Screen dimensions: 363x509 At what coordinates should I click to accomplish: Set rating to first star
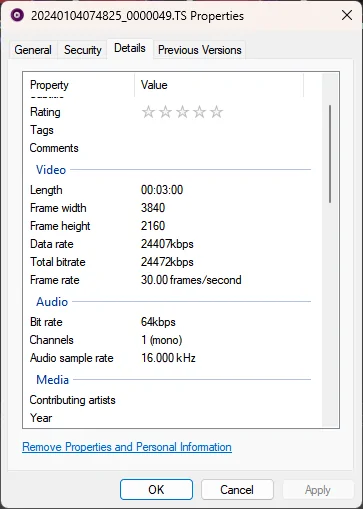(148, 112)
